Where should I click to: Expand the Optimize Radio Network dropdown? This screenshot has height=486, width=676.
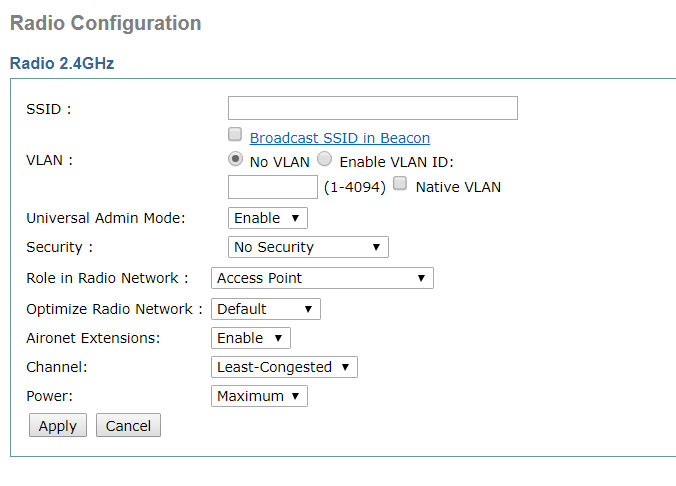point(266,309)
